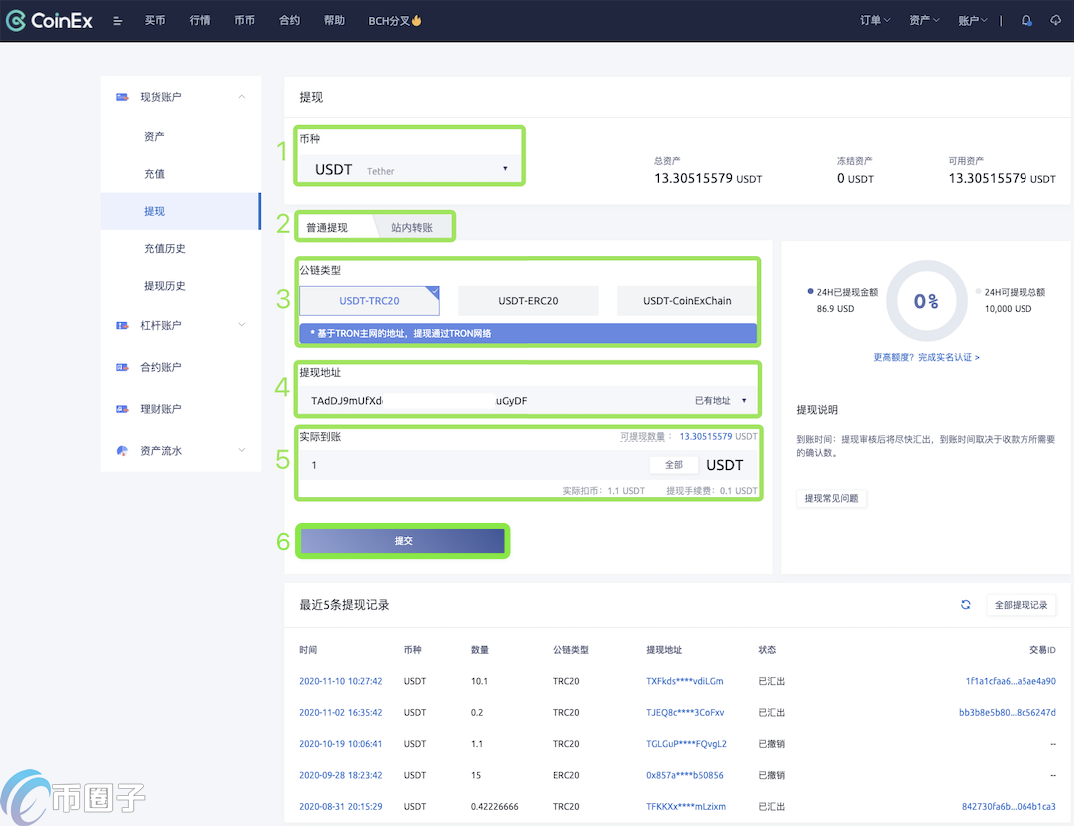Open 行情 in the top navigation
The image size is (1074, 826).
click(x=200, y=21)
